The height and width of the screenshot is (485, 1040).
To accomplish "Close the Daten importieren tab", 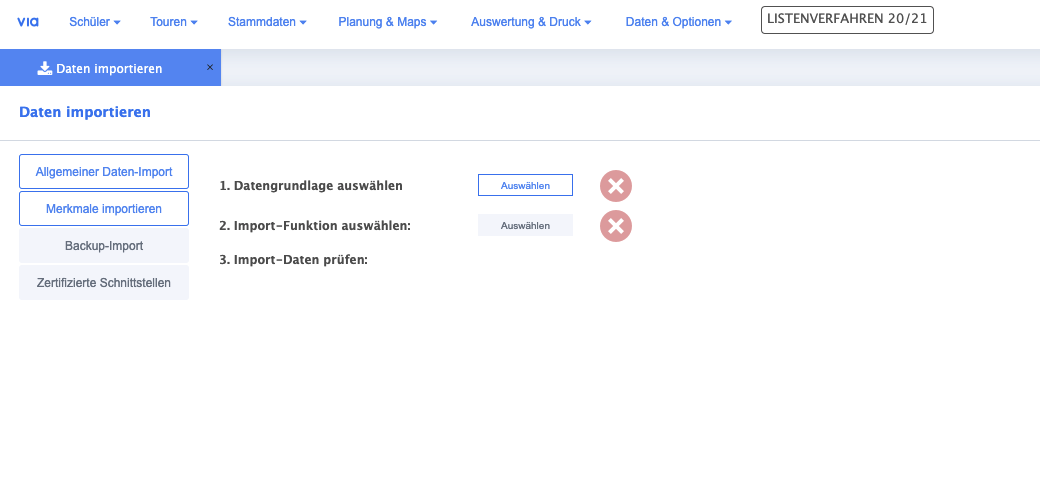I will pyautogui.click(x=210, y=67).
